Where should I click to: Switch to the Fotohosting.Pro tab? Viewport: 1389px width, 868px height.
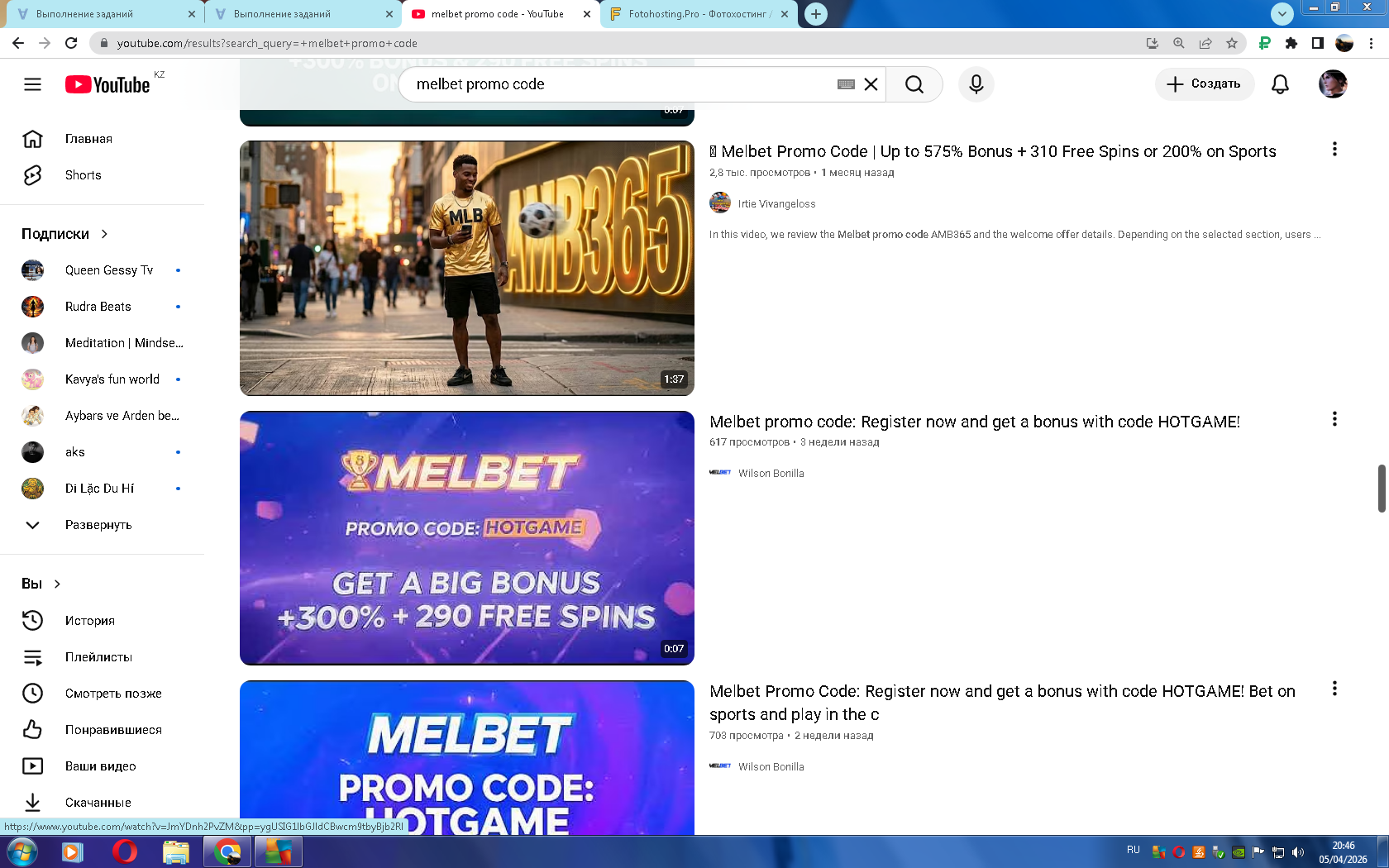pyautogui.click(x=699, y=14)
